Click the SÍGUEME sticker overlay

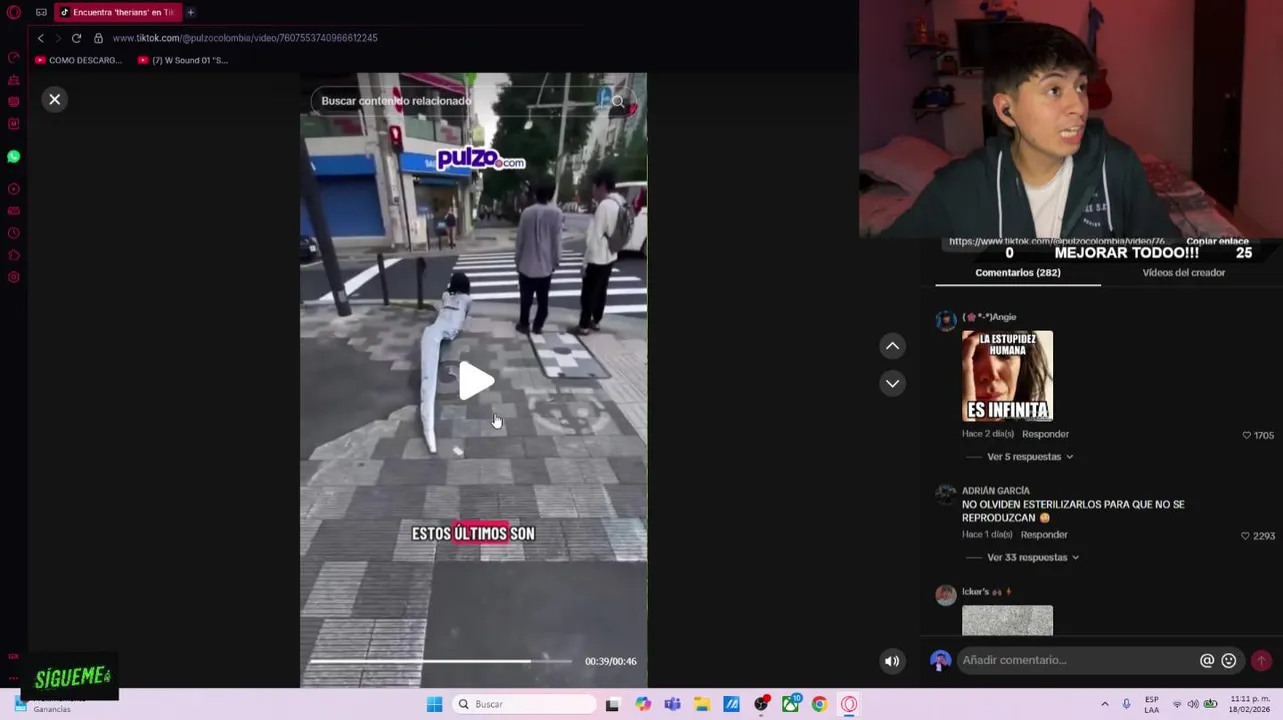click(x=72, y=677)
